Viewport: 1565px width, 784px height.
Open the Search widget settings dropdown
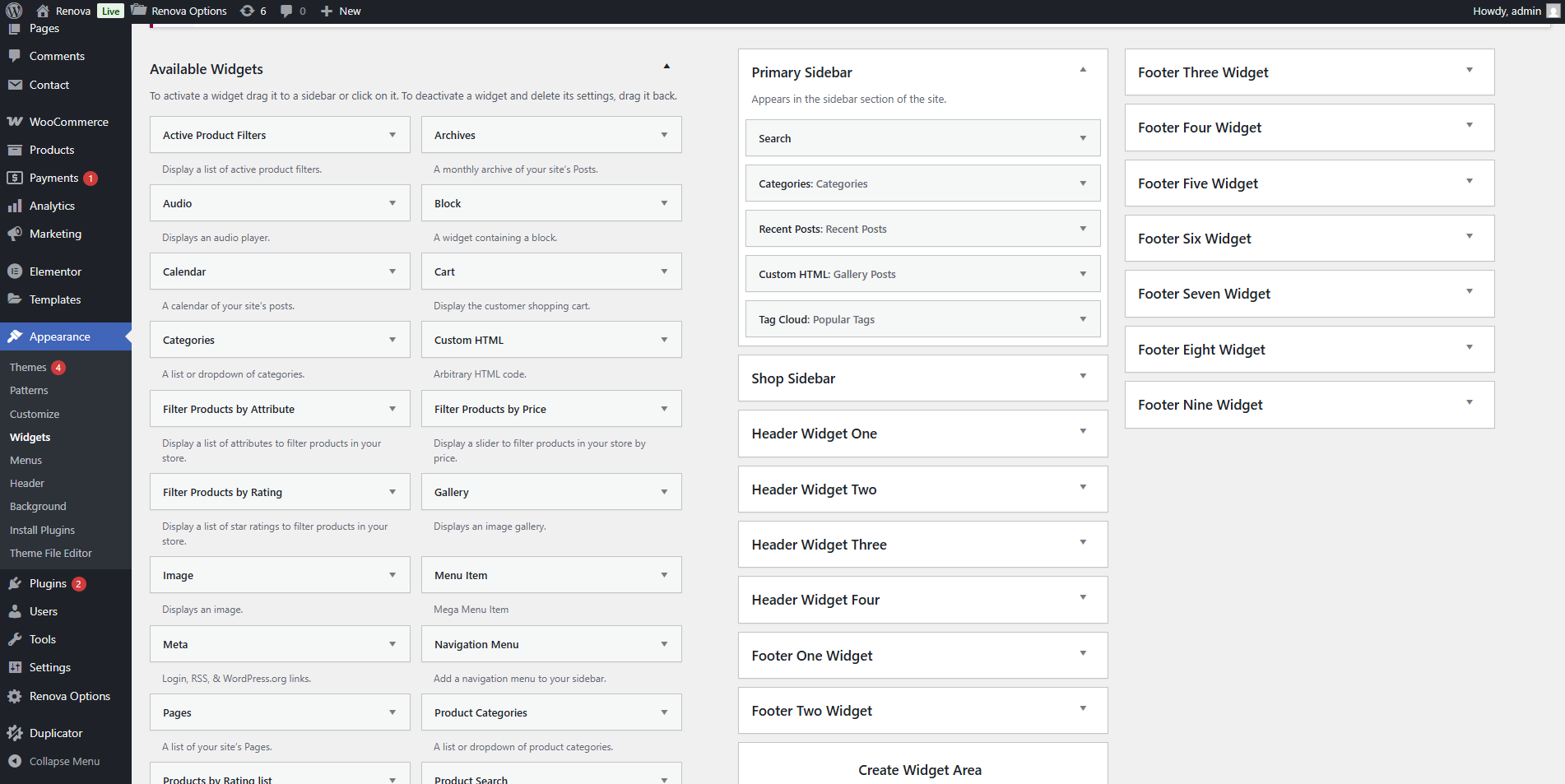[1083, 138]
